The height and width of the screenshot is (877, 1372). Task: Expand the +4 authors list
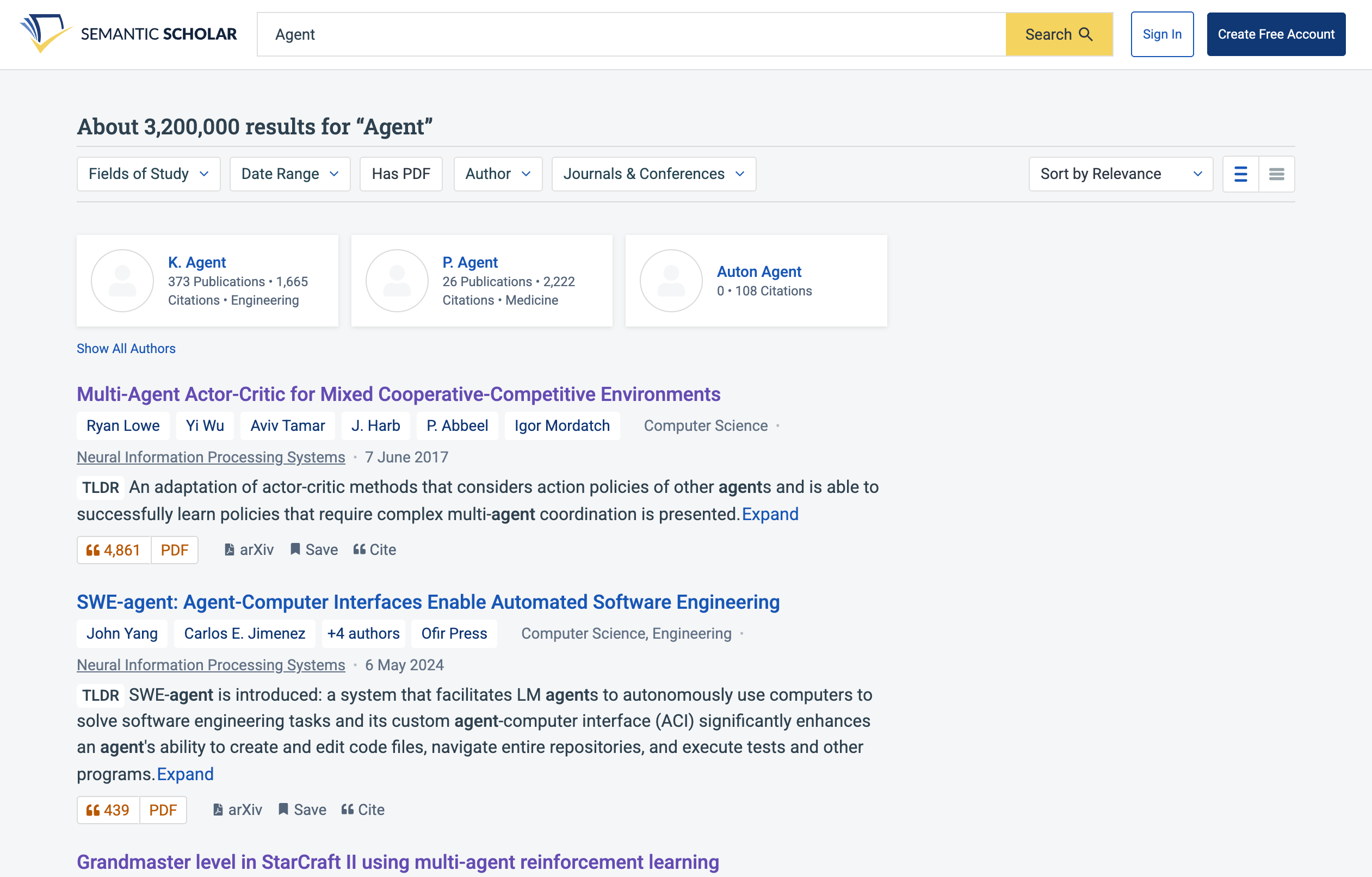point(363,633)
